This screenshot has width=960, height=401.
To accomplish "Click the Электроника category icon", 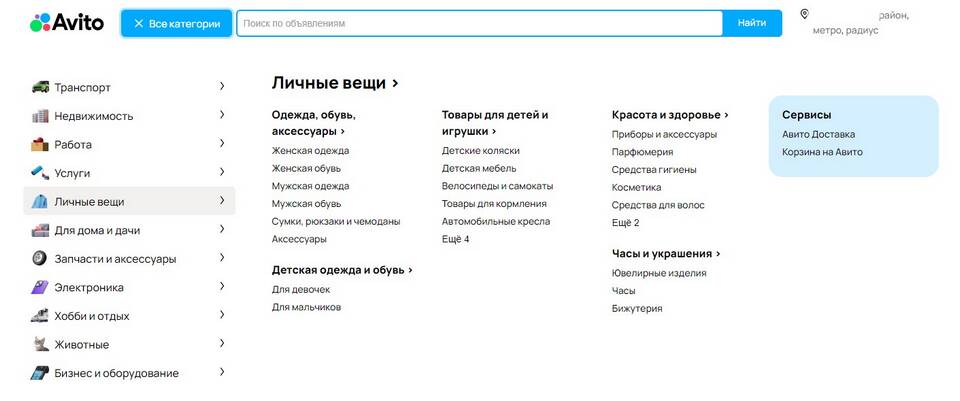I will (x=40, y=287).
